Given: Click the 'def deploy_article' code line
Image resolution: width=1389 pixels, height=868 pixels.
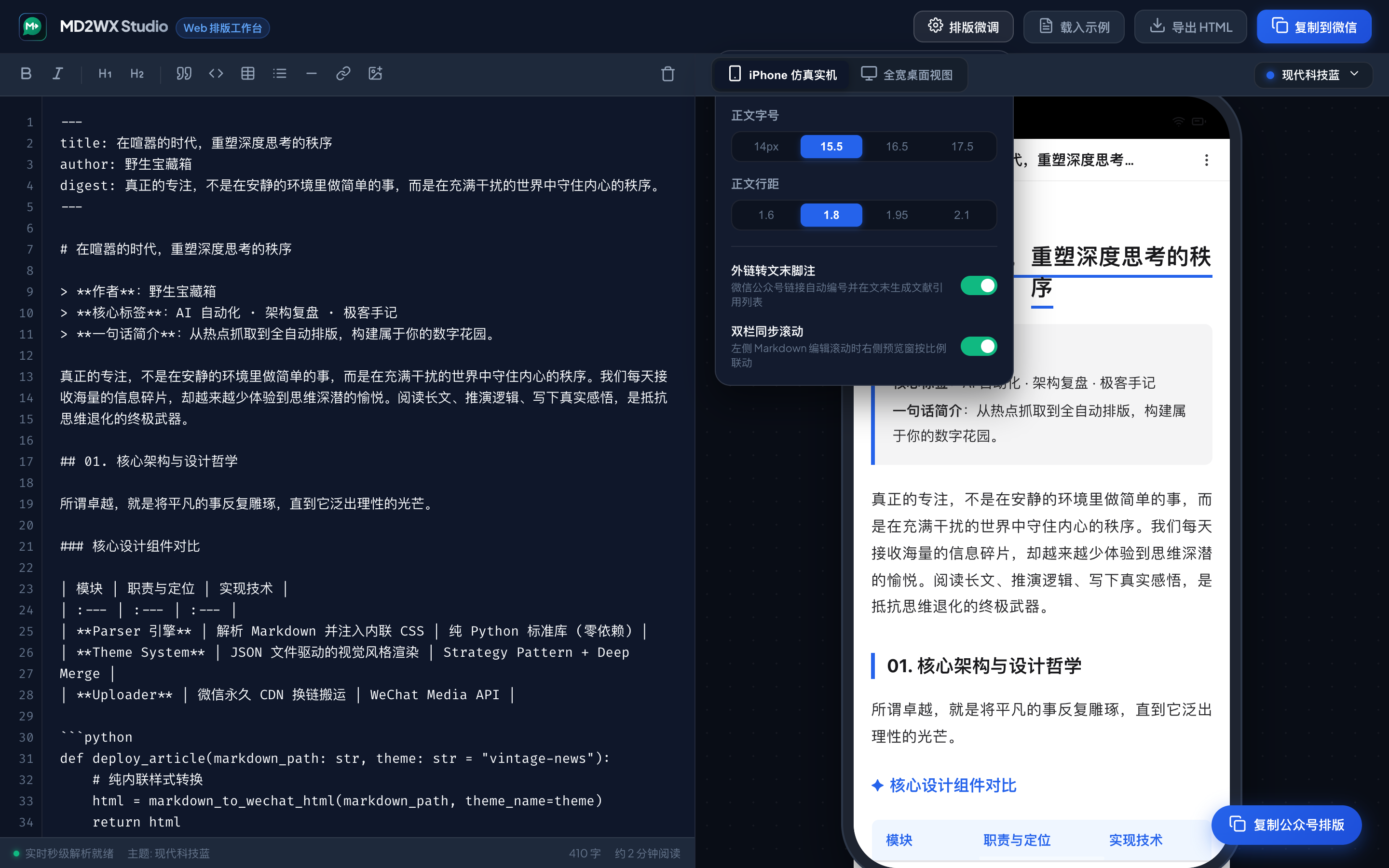Looking at the screenshot, I should [x=335, y=759].
